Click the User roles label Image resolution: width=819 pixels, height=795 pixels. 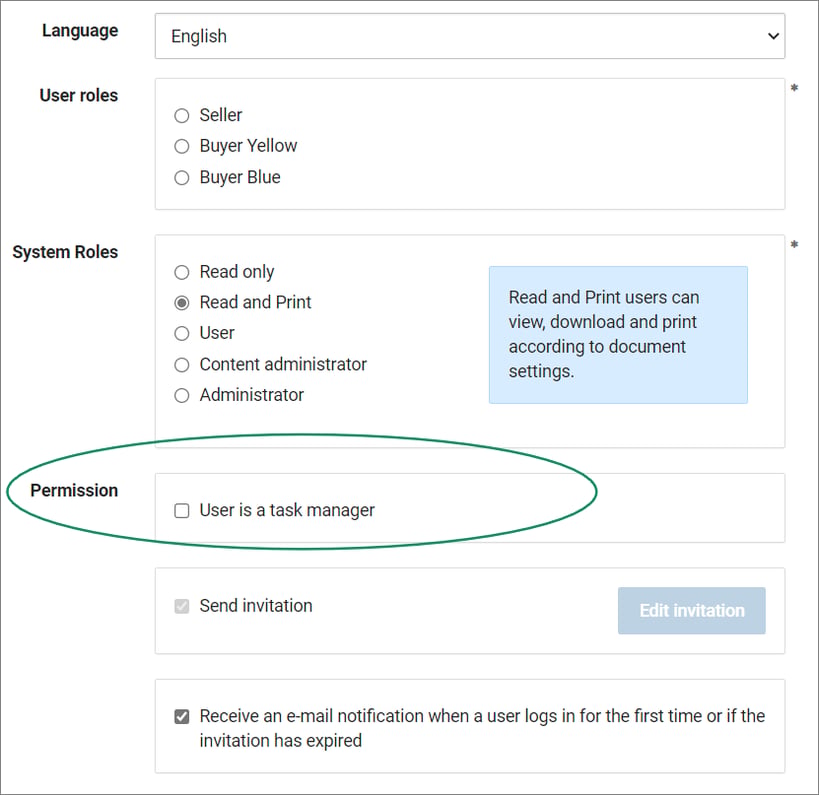click(x=79, y=96)
